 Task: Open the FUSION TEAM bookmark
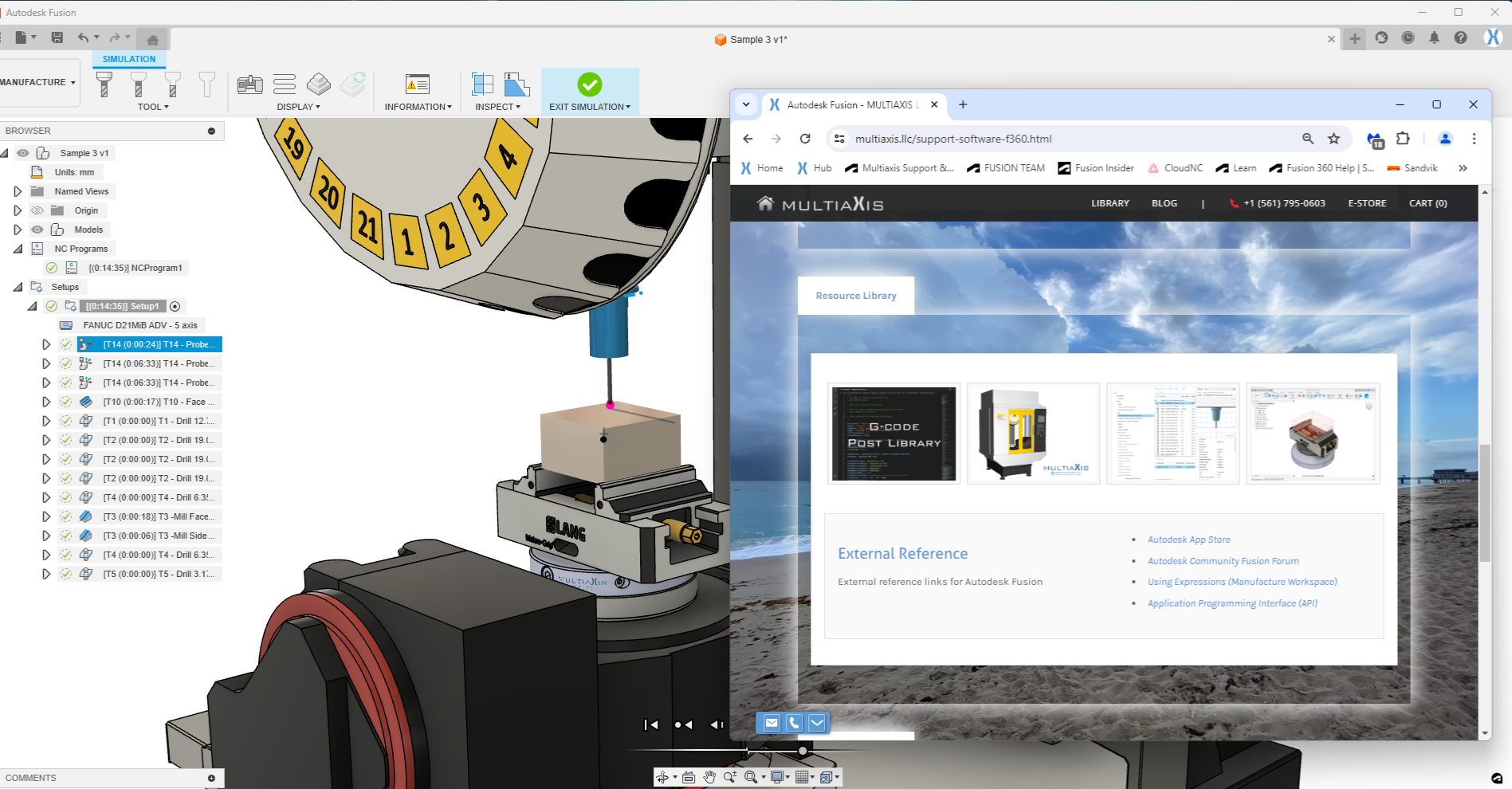pyautogui.click(x=1006, y=168)
